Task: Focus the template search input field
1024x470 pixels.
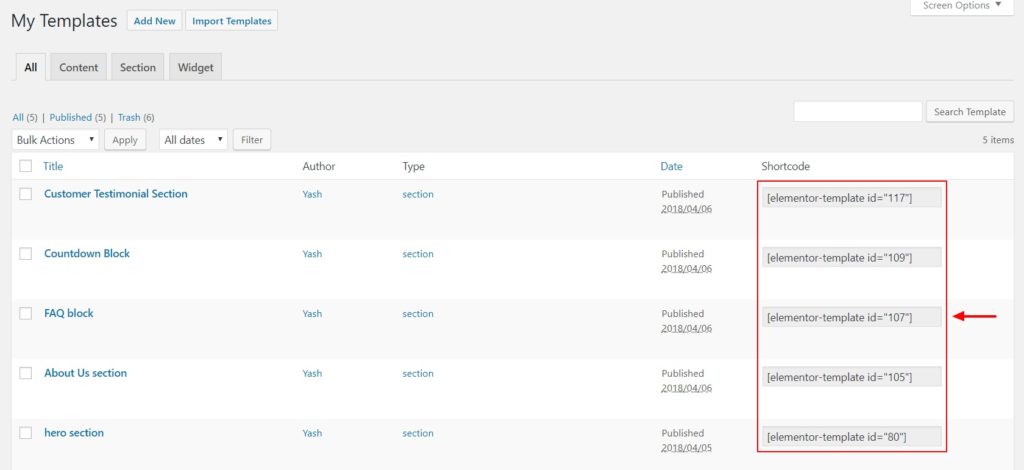Action: (858, 112)
